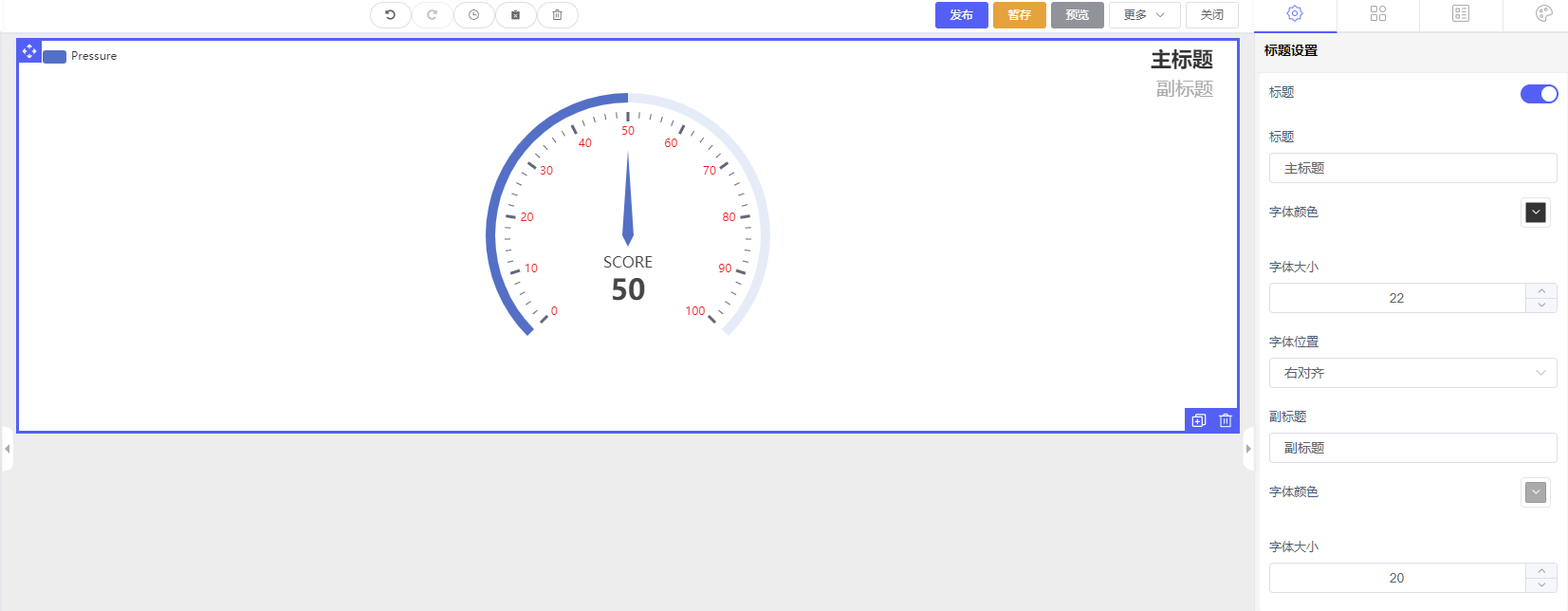The image size is (1568, 611).
Task: Collapse the right panel with the arrow handle
Action: 1248,449
